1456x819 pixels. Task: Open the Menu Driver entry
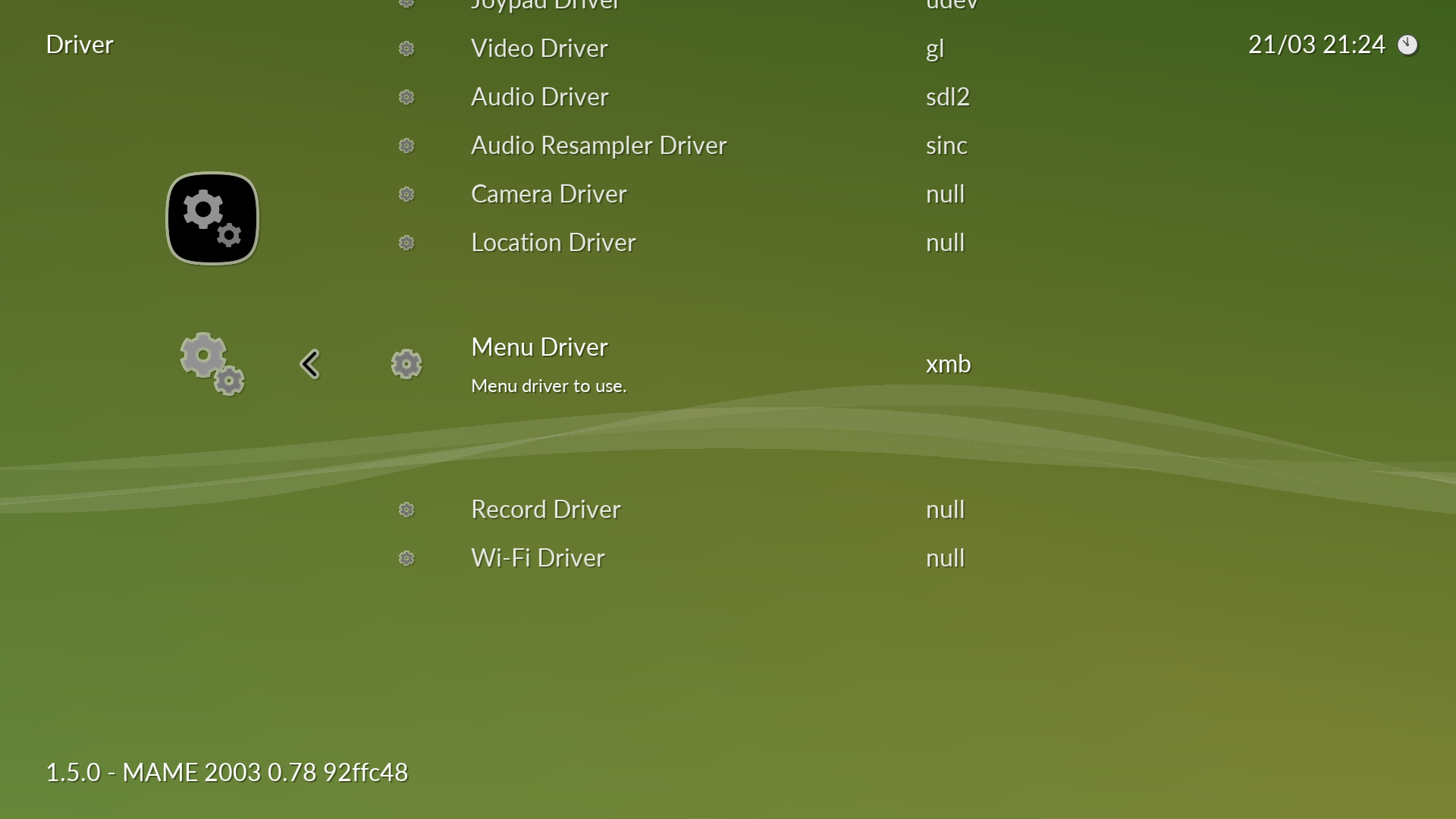tap(539, 347)
